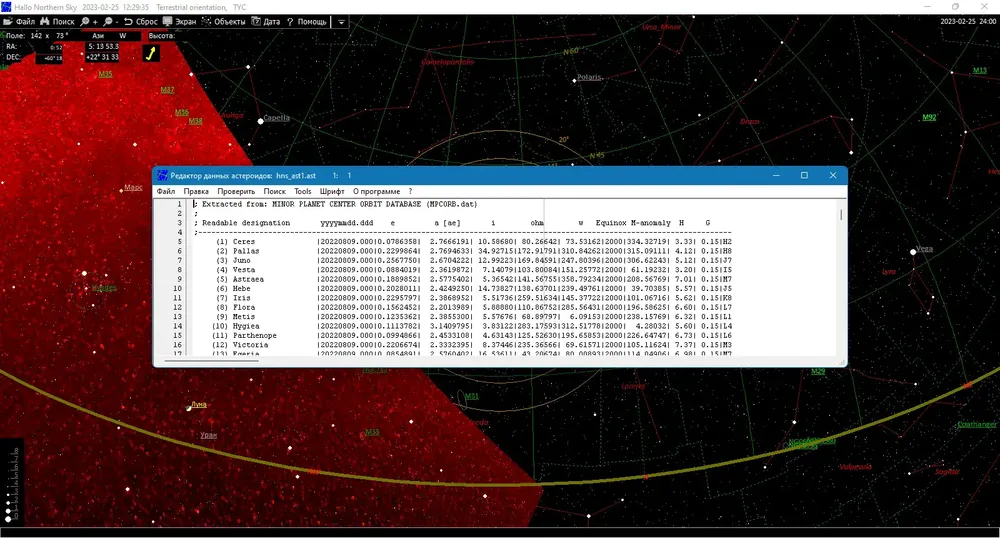Maximize the asteroid editor window
This screenshot has width=1000, height=538.
[x=804, y=175]
